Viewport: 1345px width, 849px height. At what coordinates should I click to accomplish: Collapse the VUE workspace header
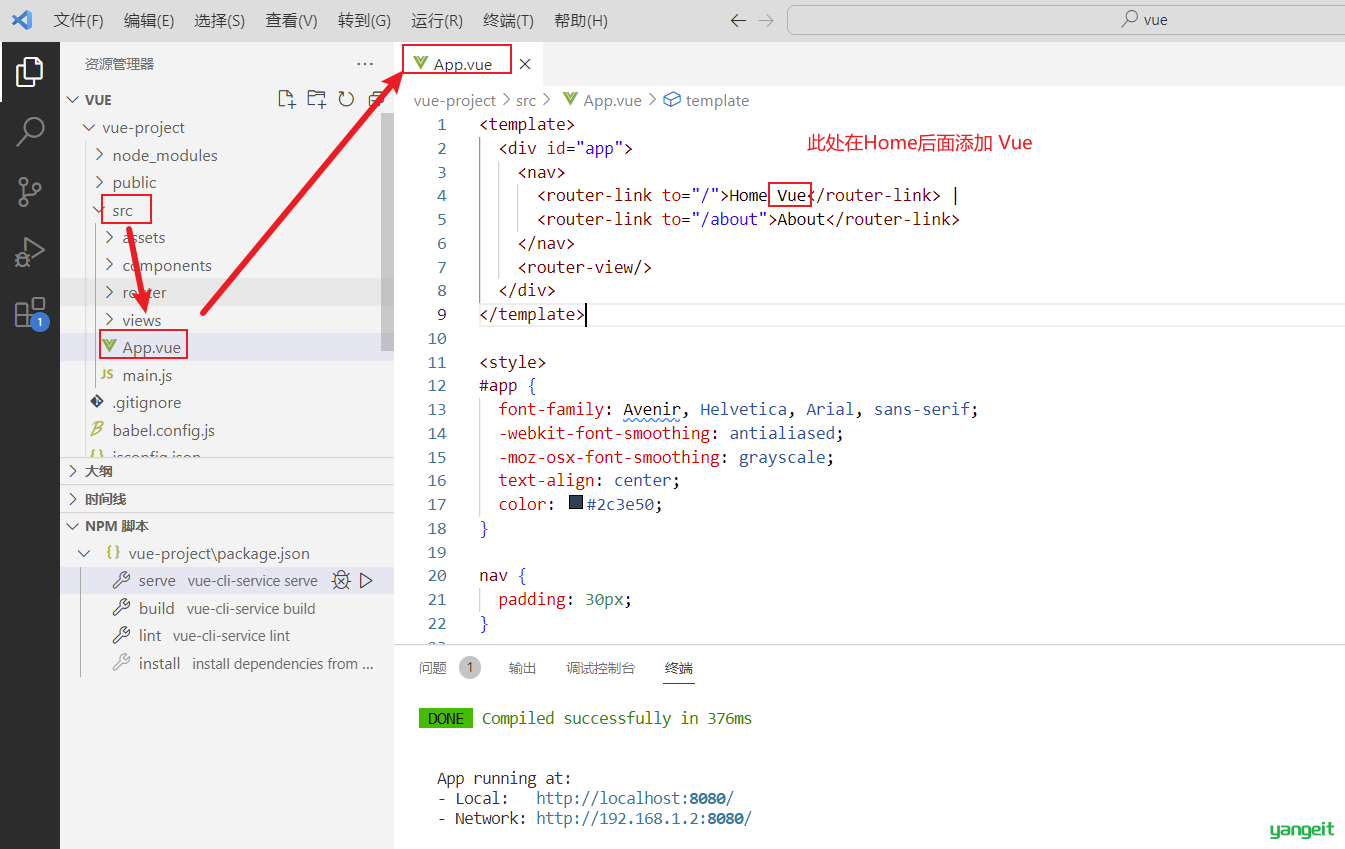click(x=72, y=100)
